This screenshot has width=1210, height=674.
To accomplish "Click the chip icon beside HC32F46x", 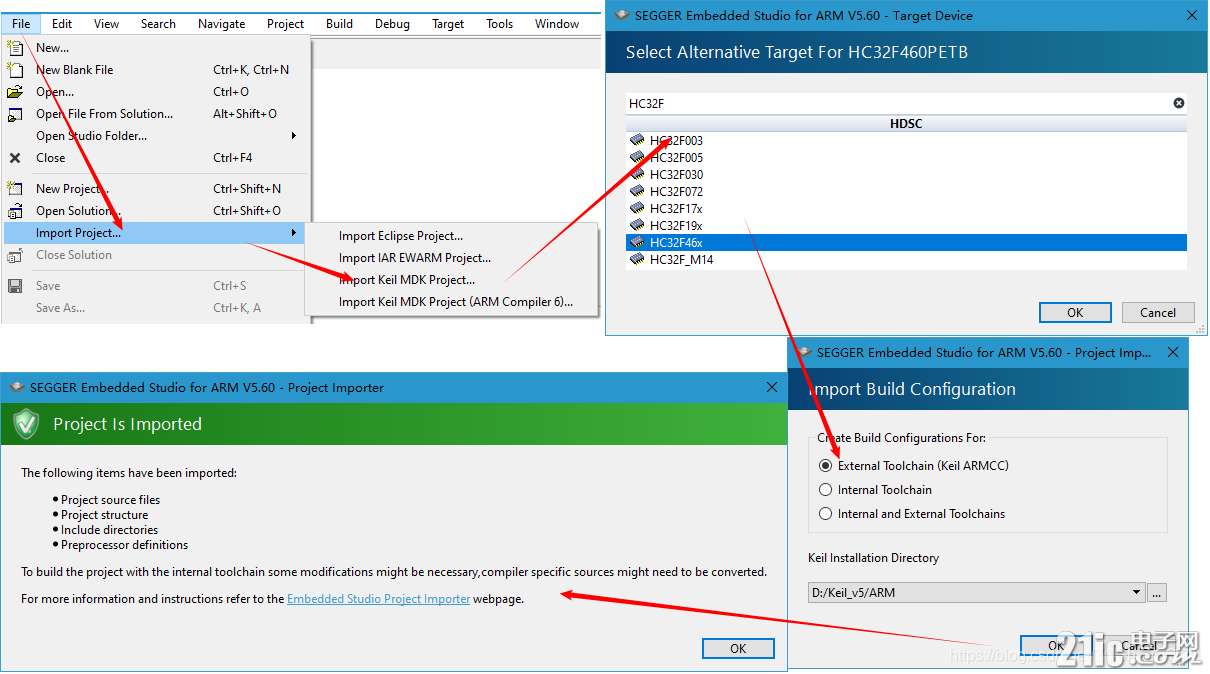I will click(637, 243).
